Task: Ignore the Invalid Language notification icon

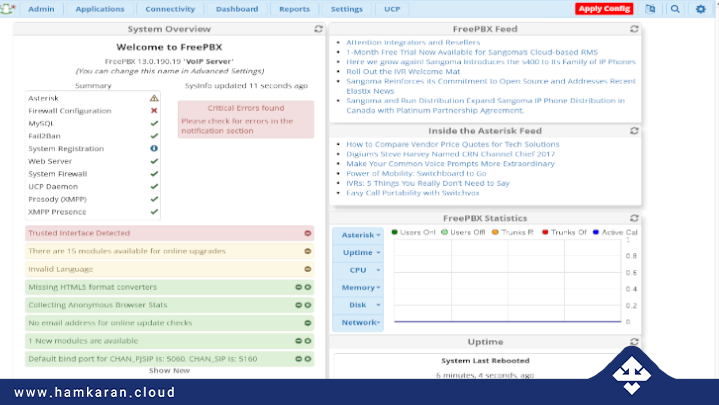Action: (308, 269)
